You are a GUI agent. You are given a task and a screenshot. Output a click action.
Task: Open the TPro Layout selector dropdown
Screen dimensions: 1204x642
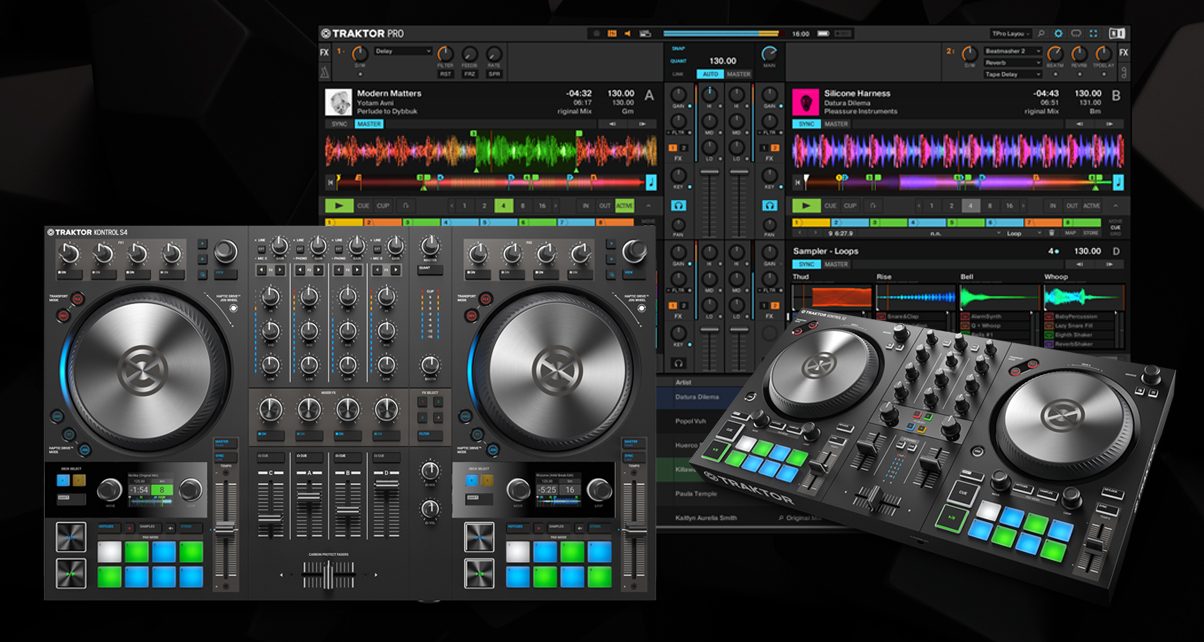tap(1010, 34)
